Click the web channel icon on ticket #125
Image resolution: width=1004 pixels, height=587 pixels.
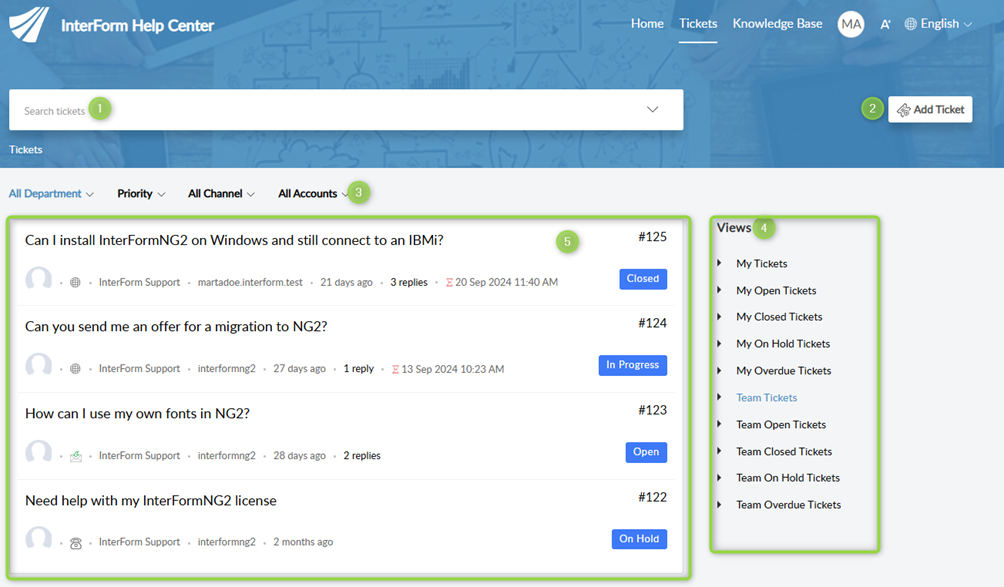pos(76,282)
